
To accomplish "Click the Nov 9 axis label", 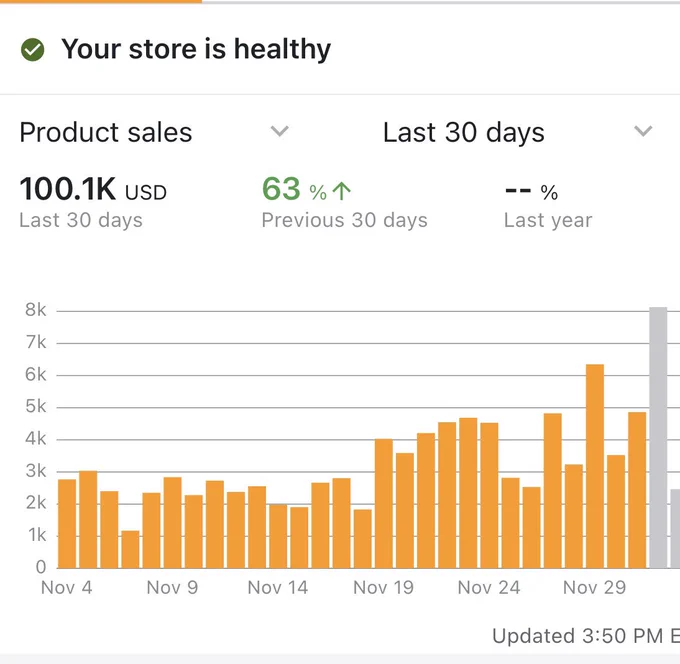I will (172, 588).
